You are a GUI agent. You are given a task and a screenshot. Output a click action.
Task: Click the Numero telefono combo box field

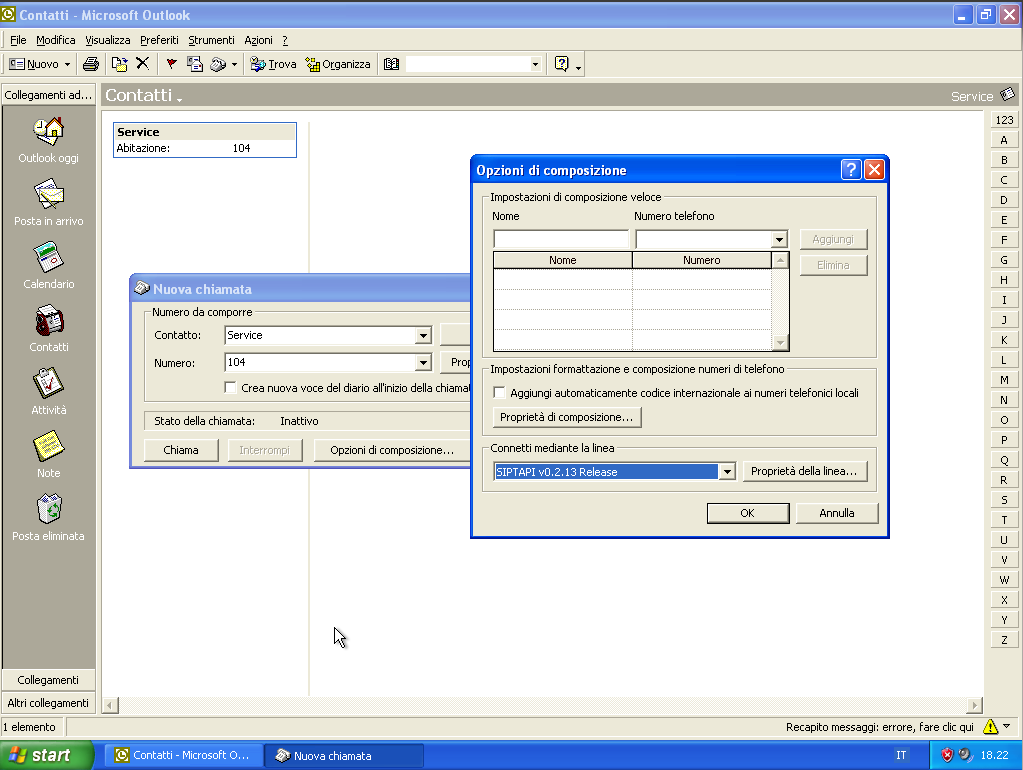[704, 239]
